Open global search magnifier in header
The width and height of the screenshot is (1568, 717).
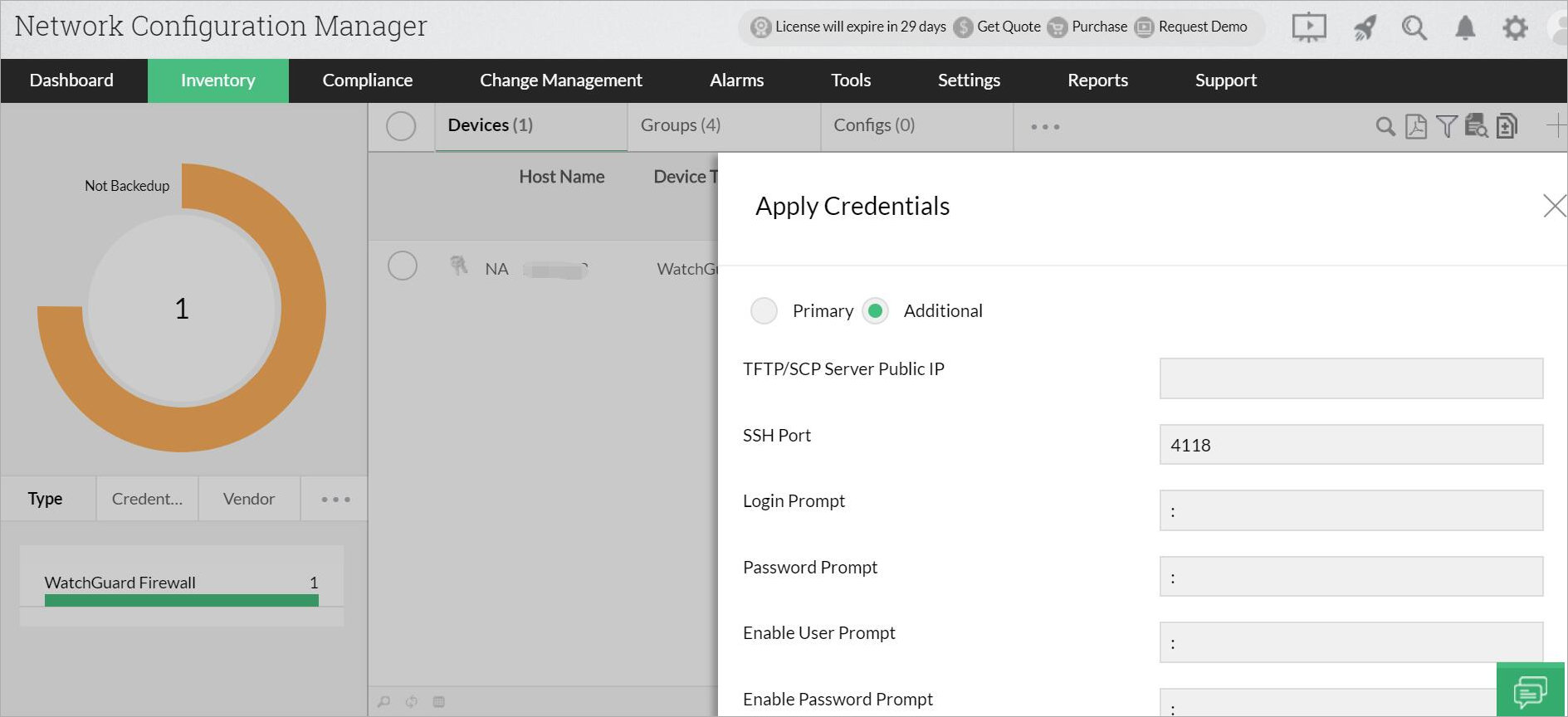[x=1414, y=27]
